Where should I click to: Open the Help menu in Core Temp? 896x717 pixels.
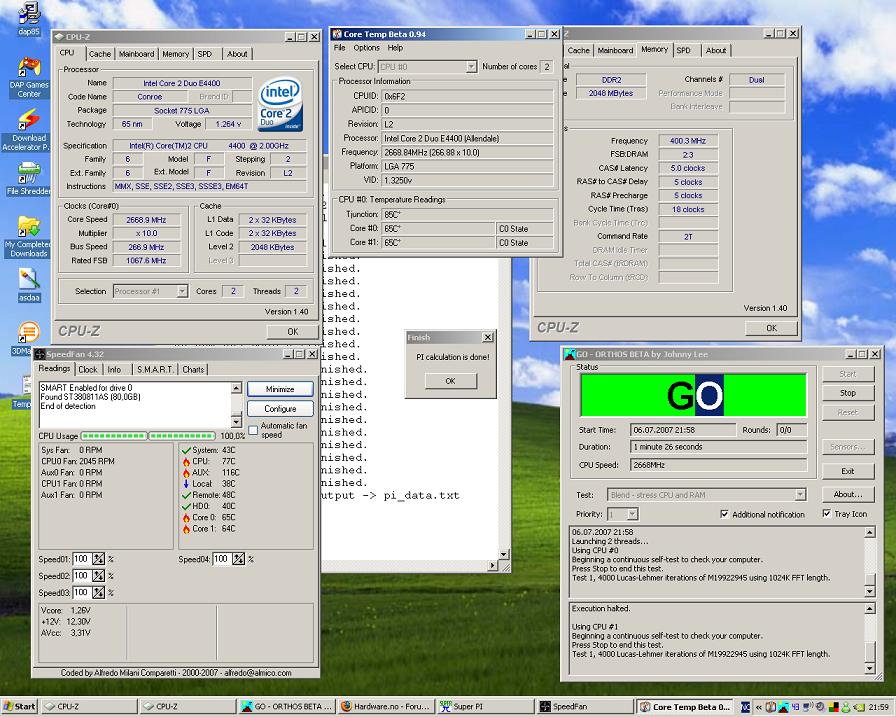[x=395, y=48]
